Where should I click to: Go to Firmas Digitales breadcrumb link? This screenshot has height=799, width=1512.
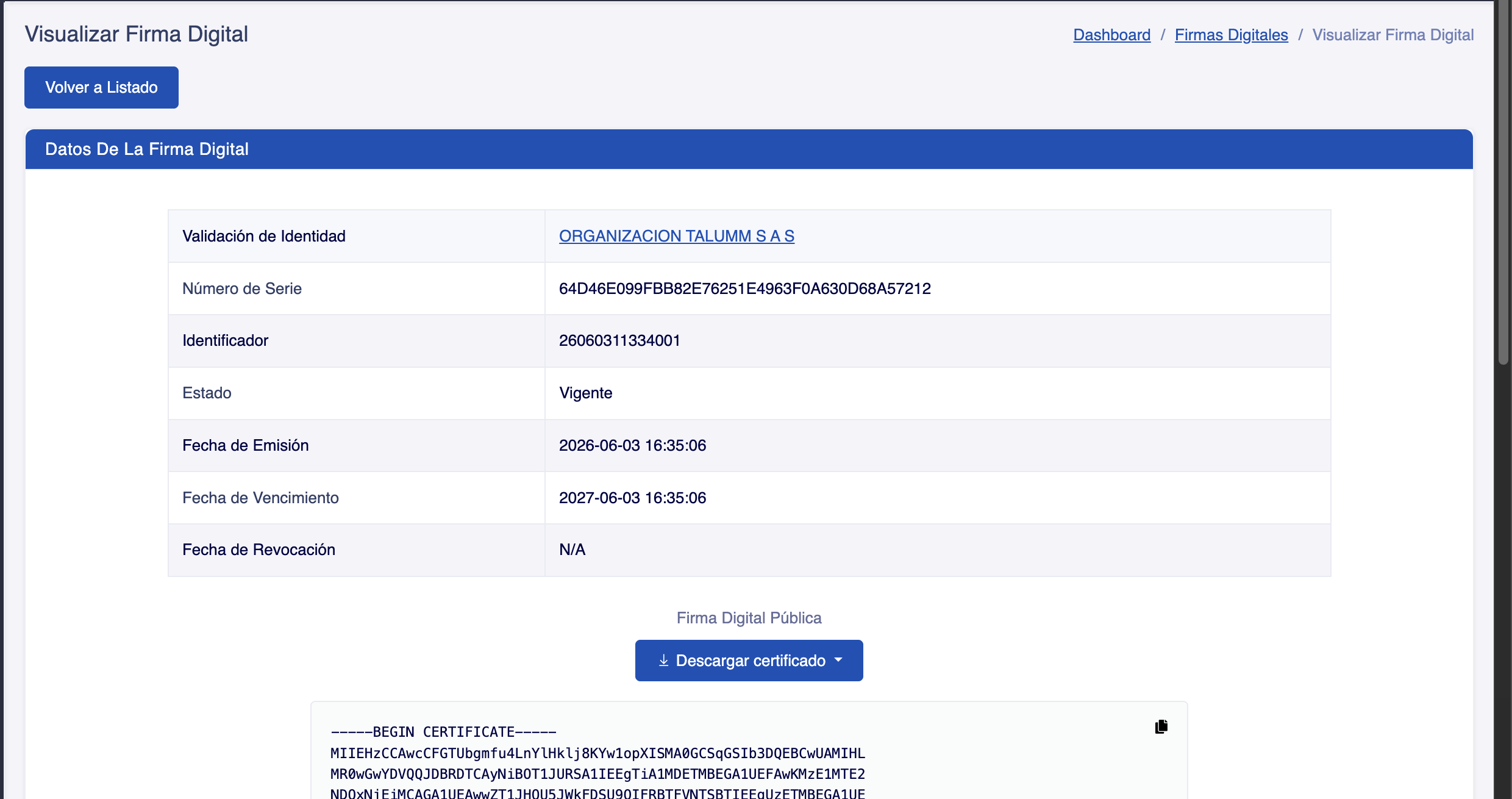point(1231,35)
